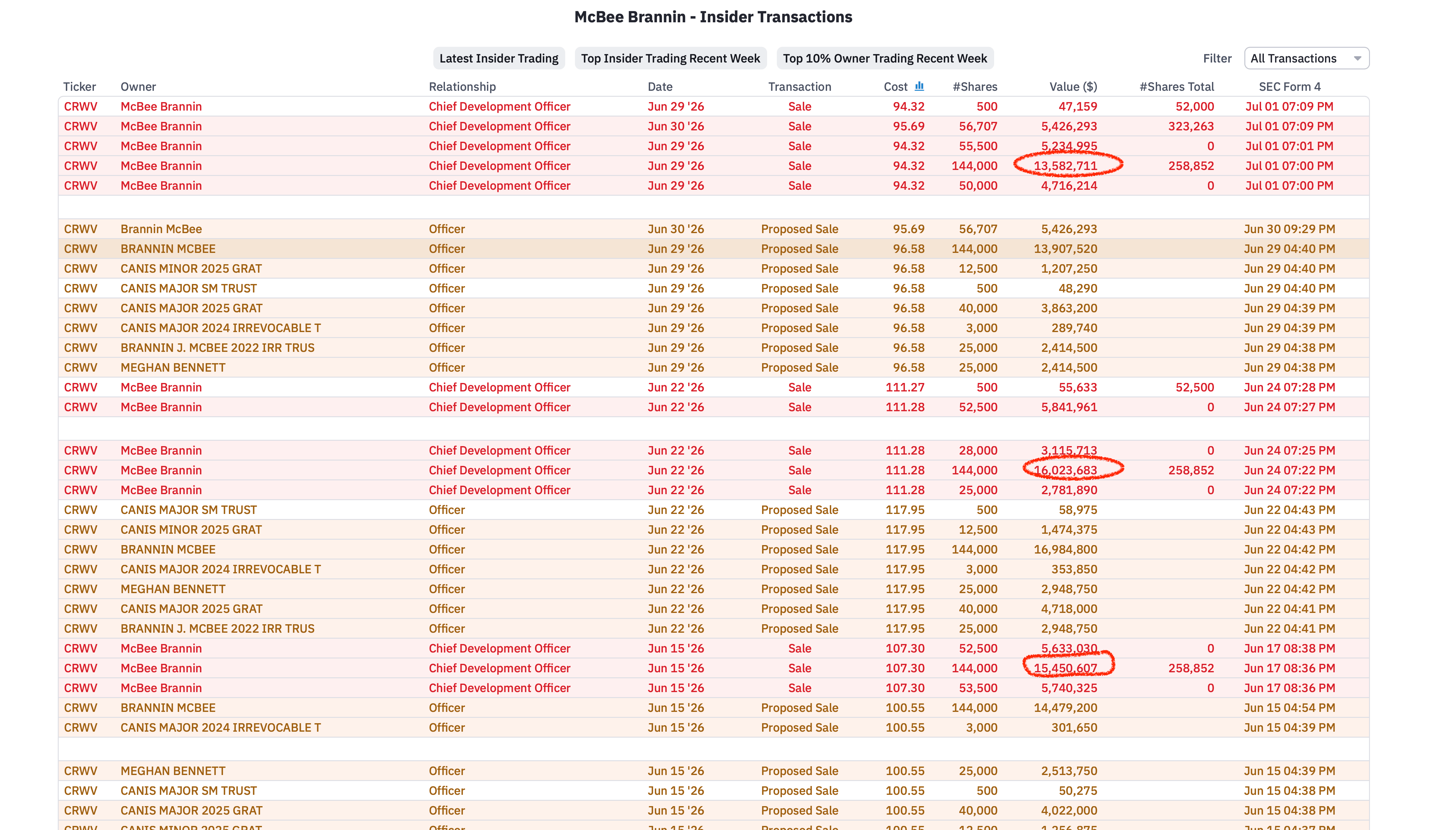
Task: Click the Jun 24 07:28 PM filing link
Action: [1289, 388]
